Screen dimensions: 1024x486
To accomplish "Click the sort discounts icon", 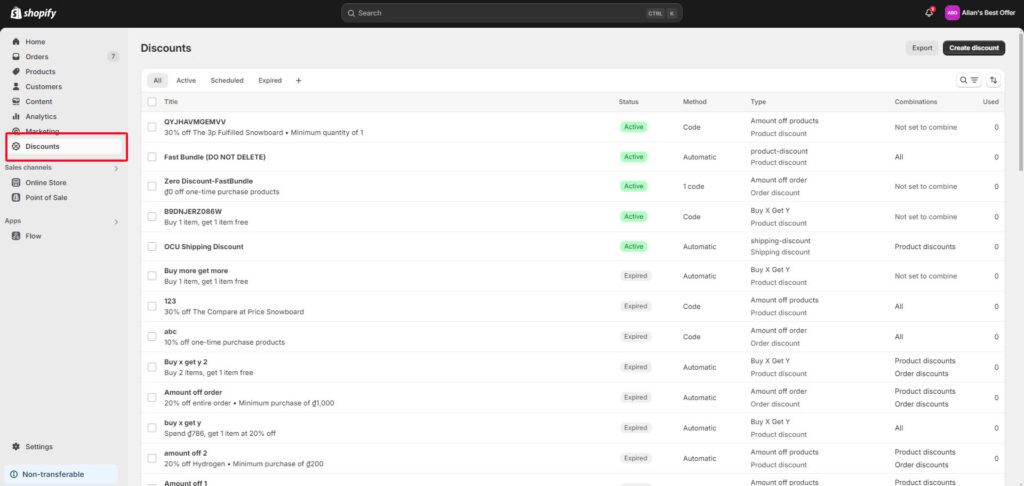I will (x=993, y=80).
